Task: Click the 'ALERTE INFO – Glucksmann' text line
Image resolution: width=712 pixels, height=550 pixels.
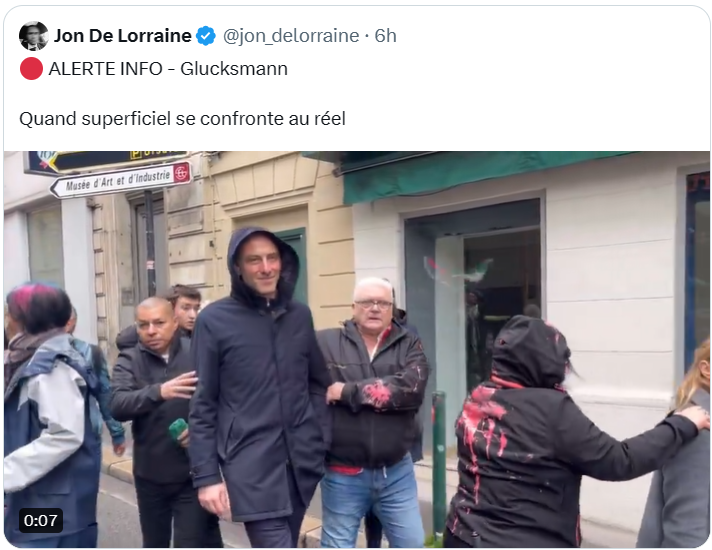Action: coord(168,69)
